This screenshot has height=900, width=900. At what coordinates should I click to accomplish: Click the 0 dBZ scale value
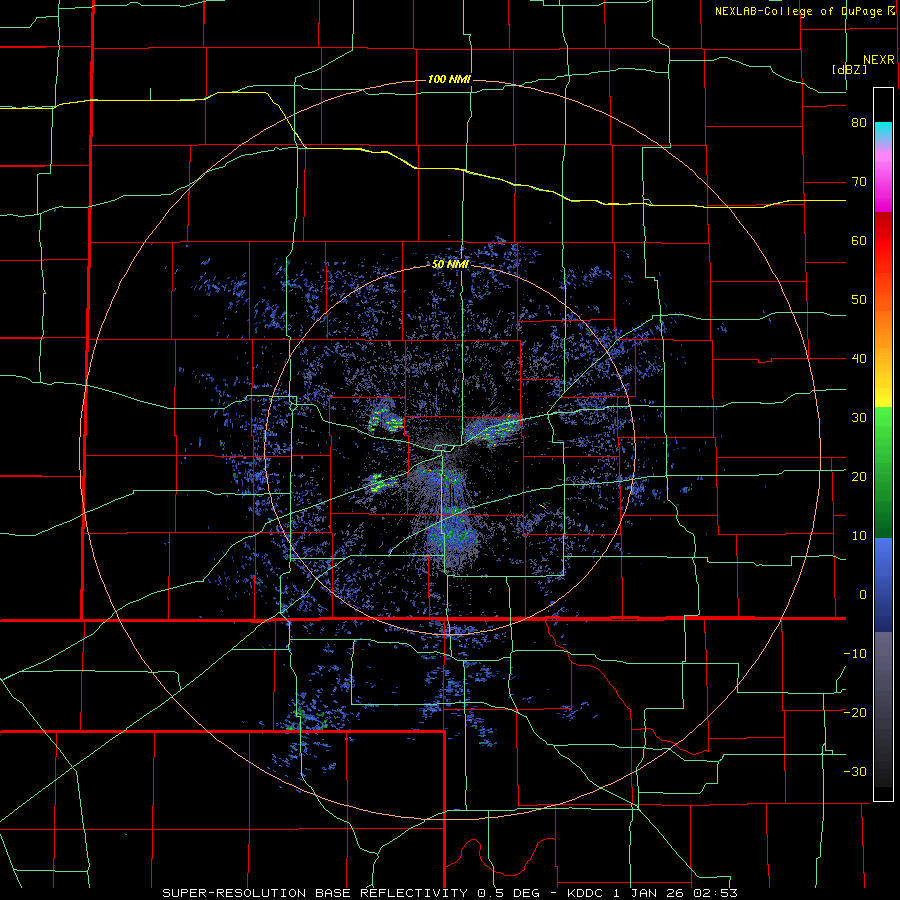click(x=863, y=595)
